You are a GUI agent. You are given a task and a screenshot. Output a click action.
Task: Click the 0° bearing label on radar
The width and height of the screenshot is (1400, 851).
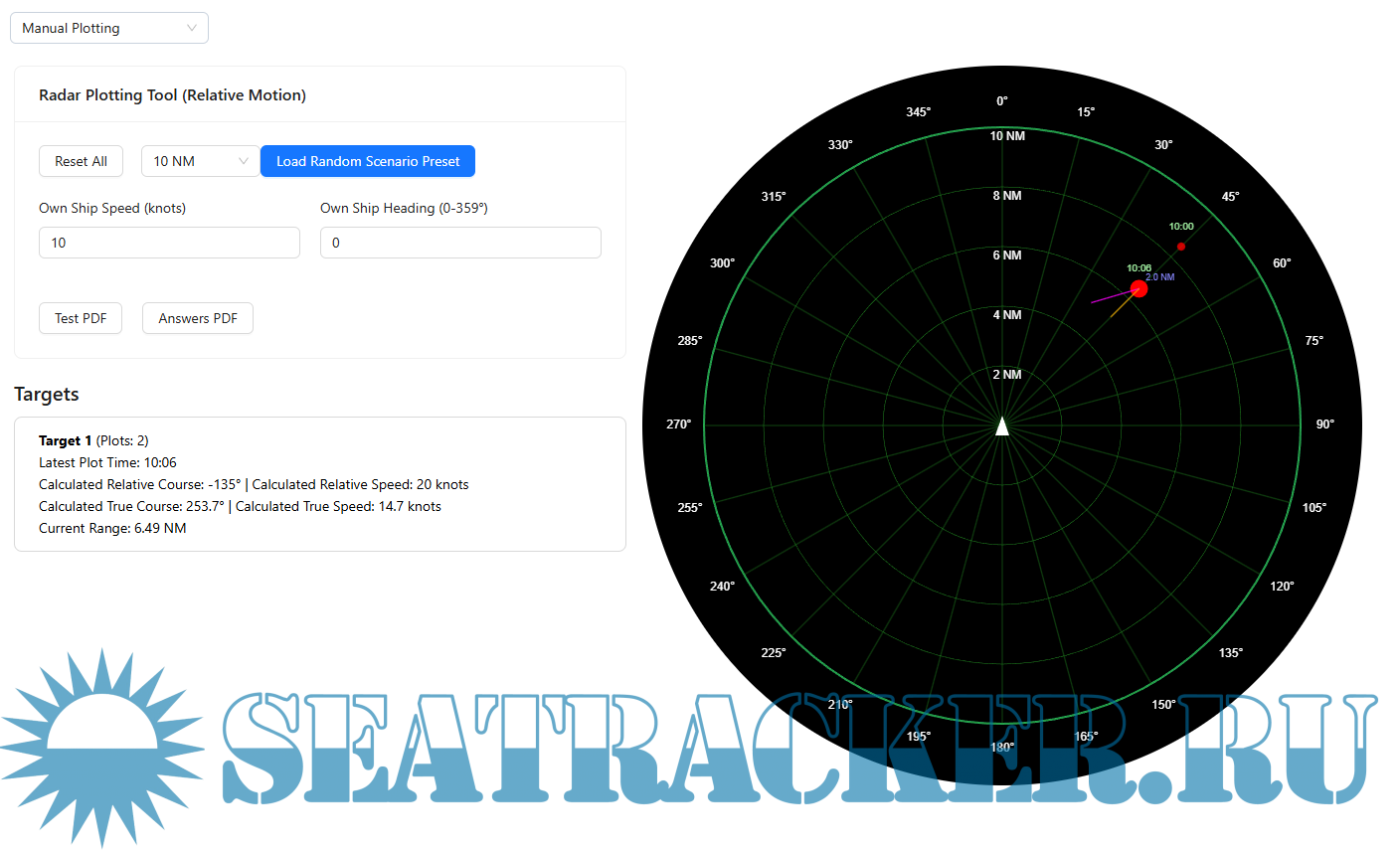pos(1001,100)
